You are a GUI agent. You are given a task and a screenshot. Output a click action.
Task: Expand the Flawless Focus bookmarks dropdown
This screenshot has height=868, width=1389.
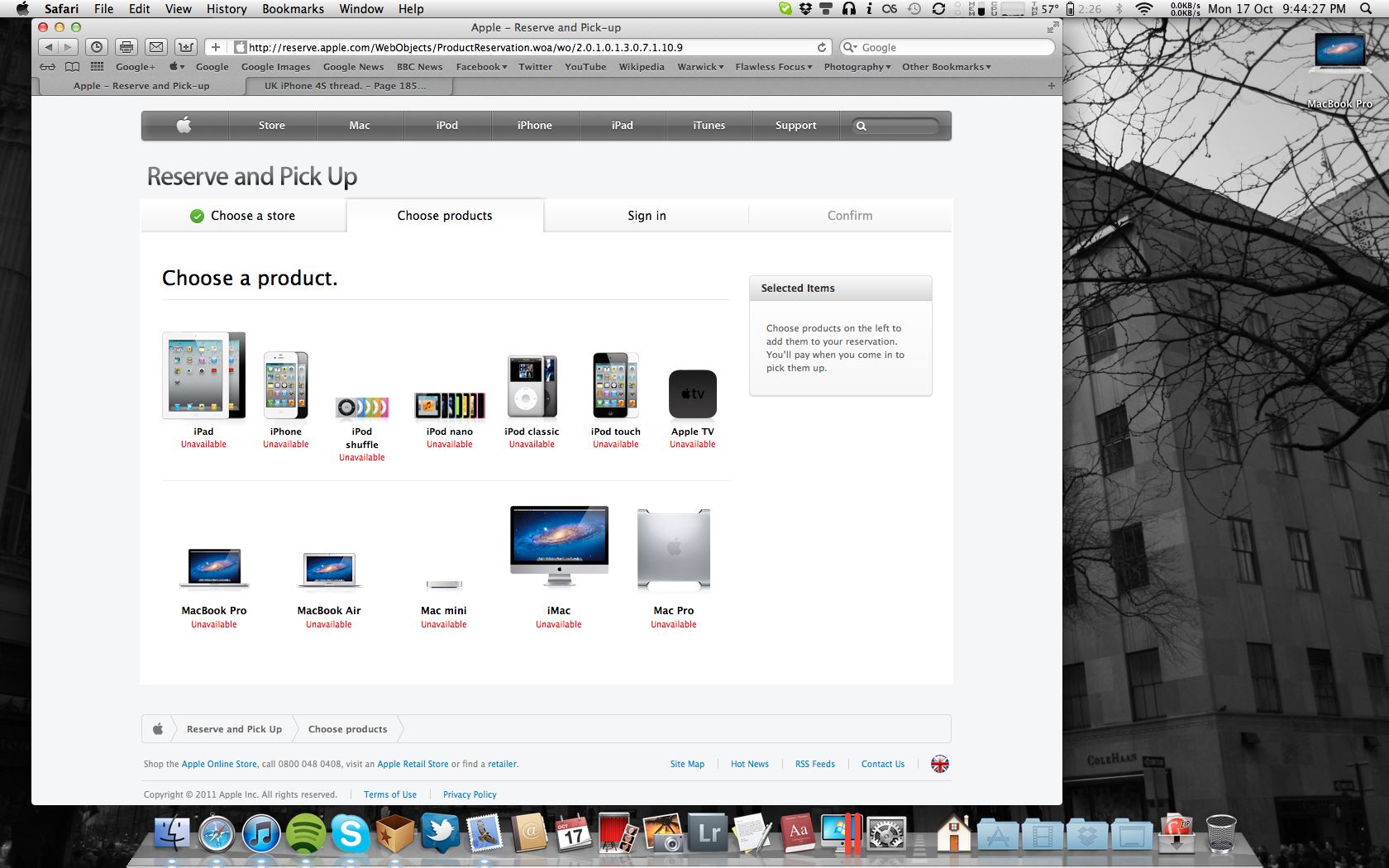(x=774, y=67)
